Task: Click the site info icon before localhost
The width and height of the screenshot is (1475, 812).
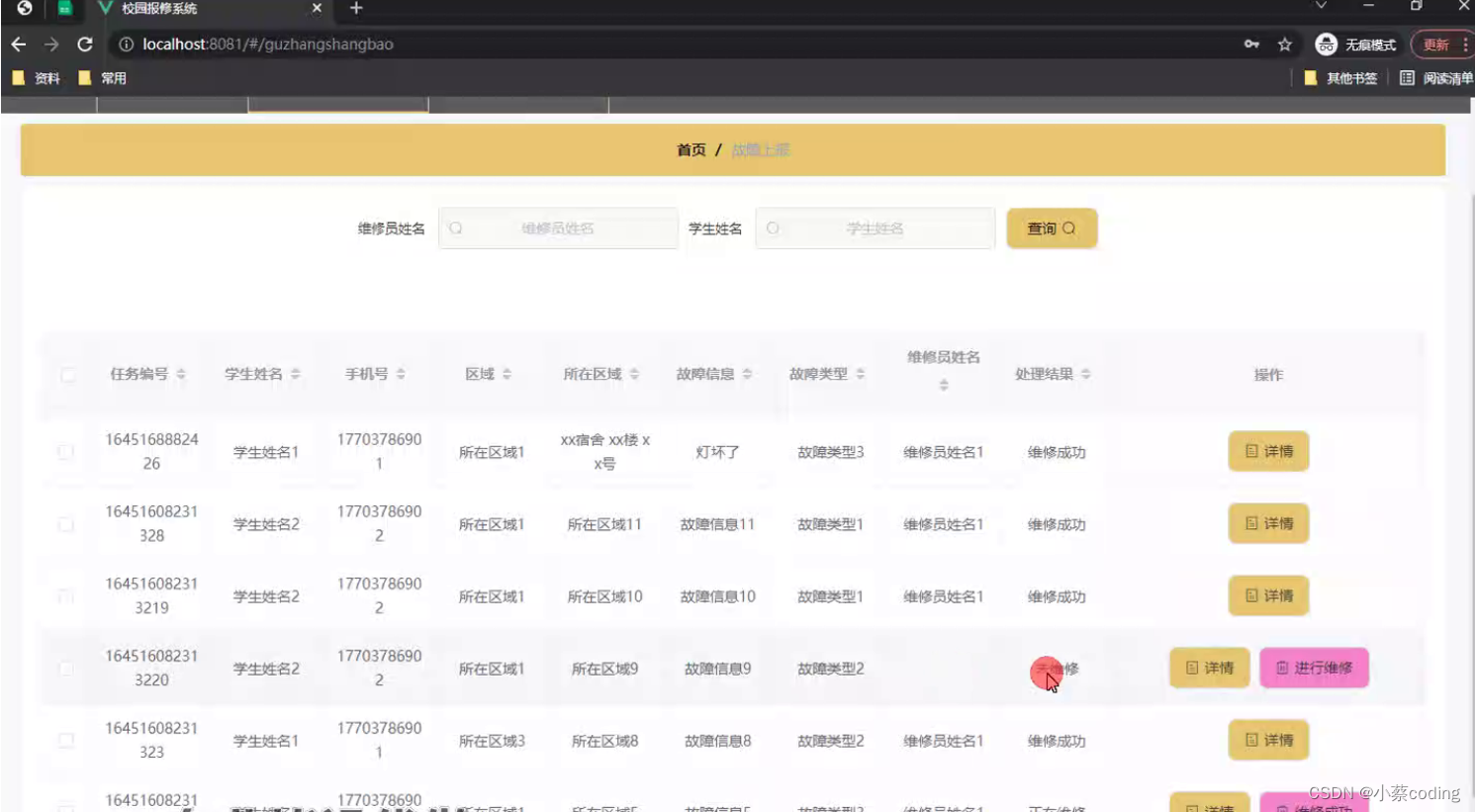Action: (128, 44)
